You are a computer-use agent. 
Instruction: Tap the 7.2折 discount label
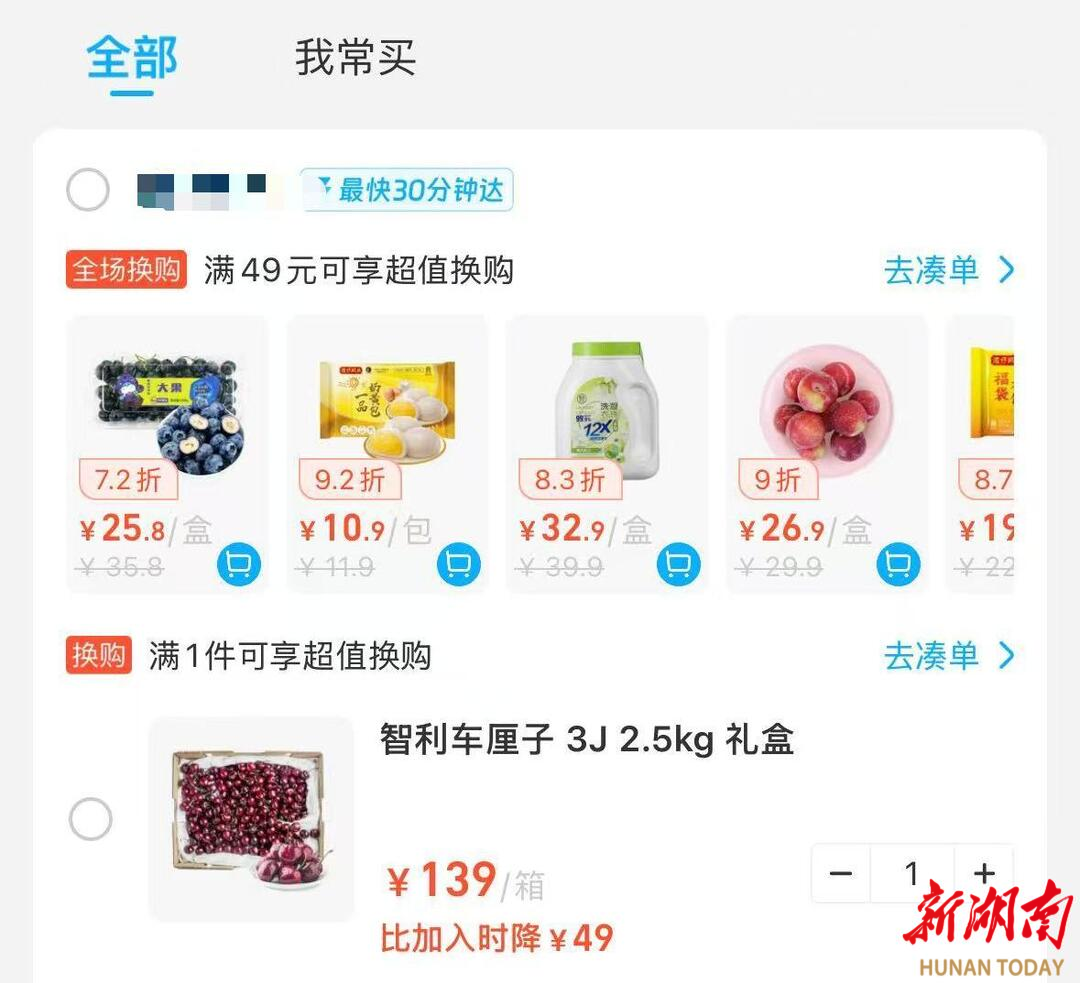coord(128,479)
